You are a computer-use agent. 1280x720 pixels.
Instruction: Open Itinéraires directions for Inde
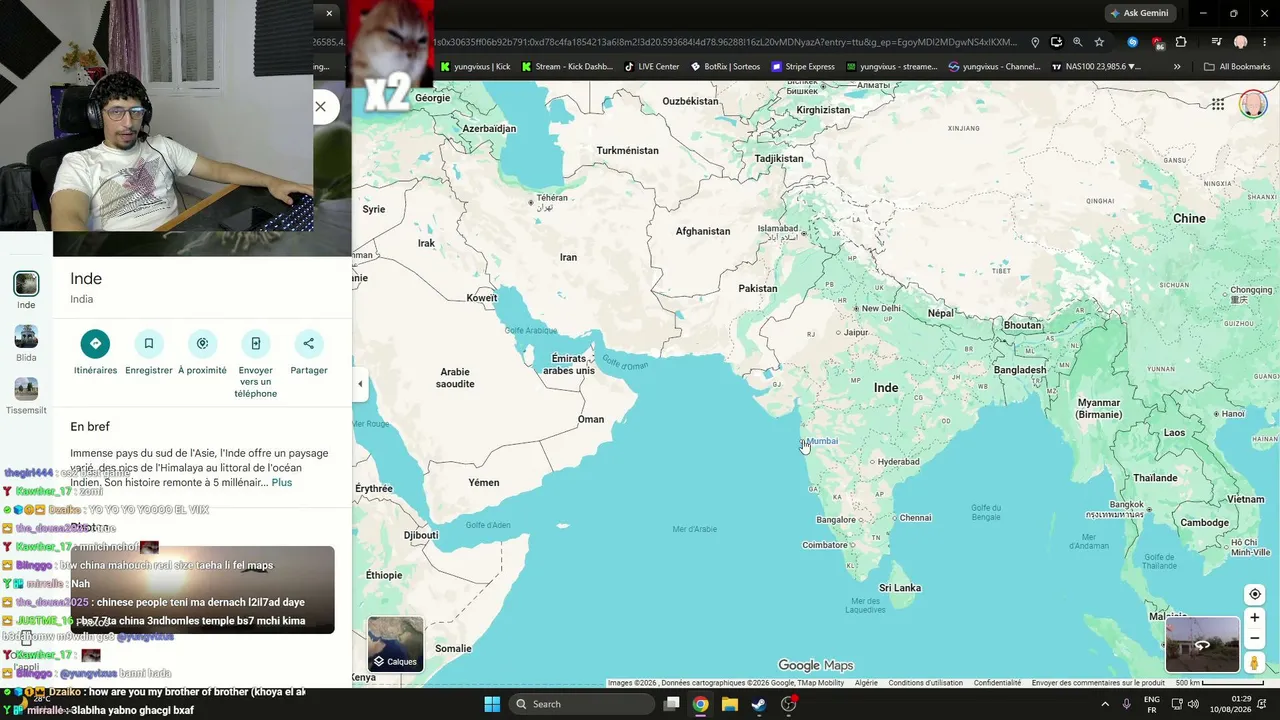pyautogui.click(x=95, y=344)
